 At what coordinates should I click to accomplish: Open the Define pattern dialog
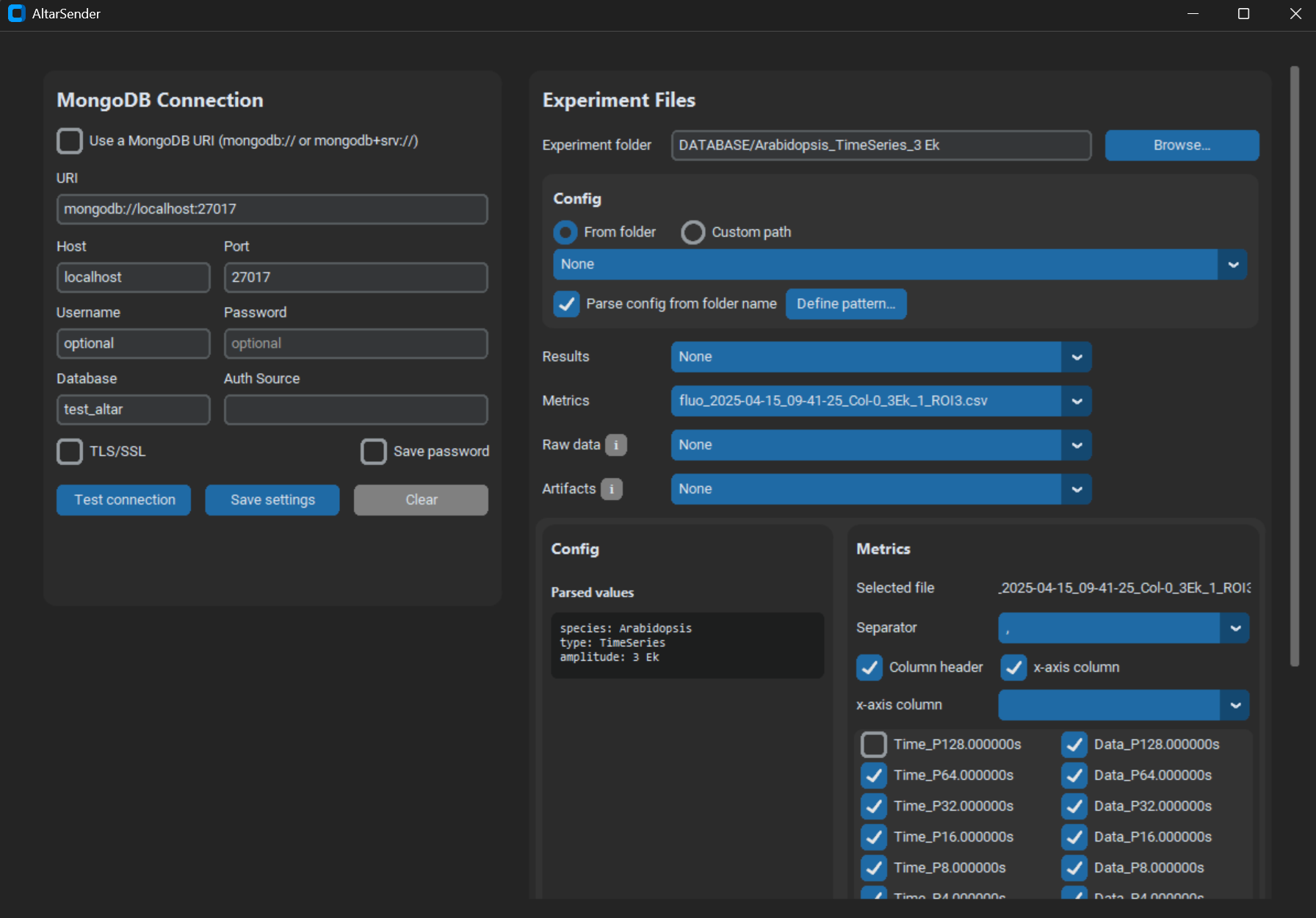pyautogui.click(x=845, y=303)
